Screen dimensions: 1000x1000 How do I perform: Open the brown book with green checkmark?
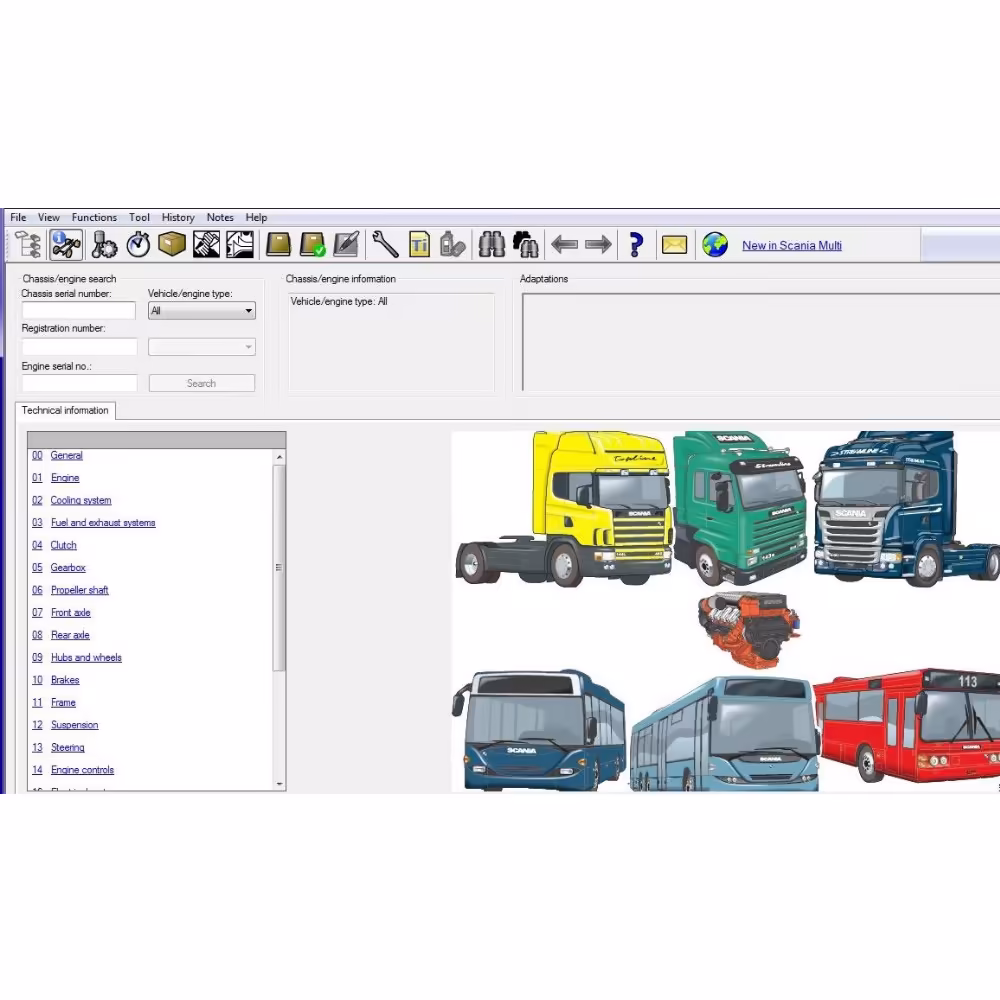pyautogui.click(x=312, y=245)
